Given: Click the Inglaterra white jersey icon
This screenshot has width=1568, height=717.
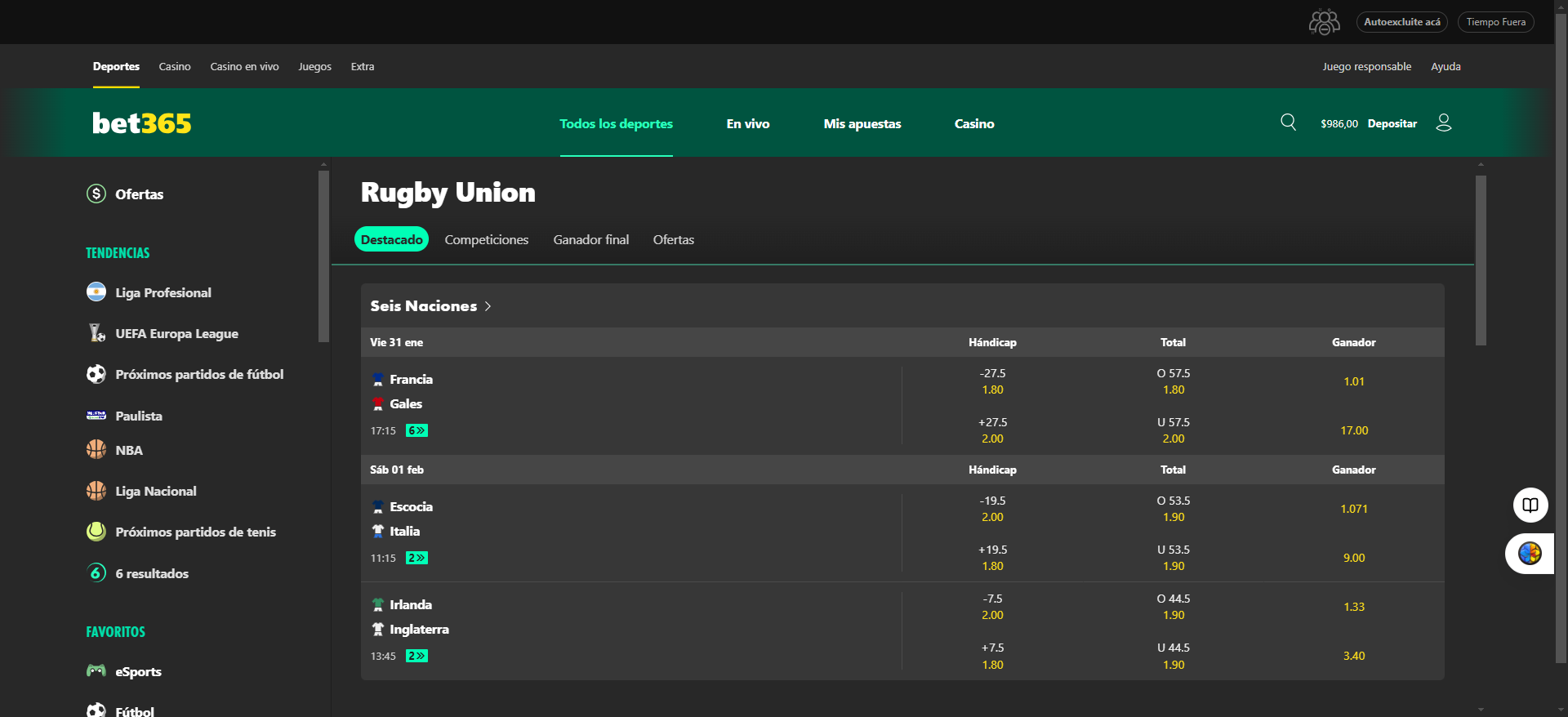Looking at the screenshot, I should pyautogui.click(x=378, y=629).
